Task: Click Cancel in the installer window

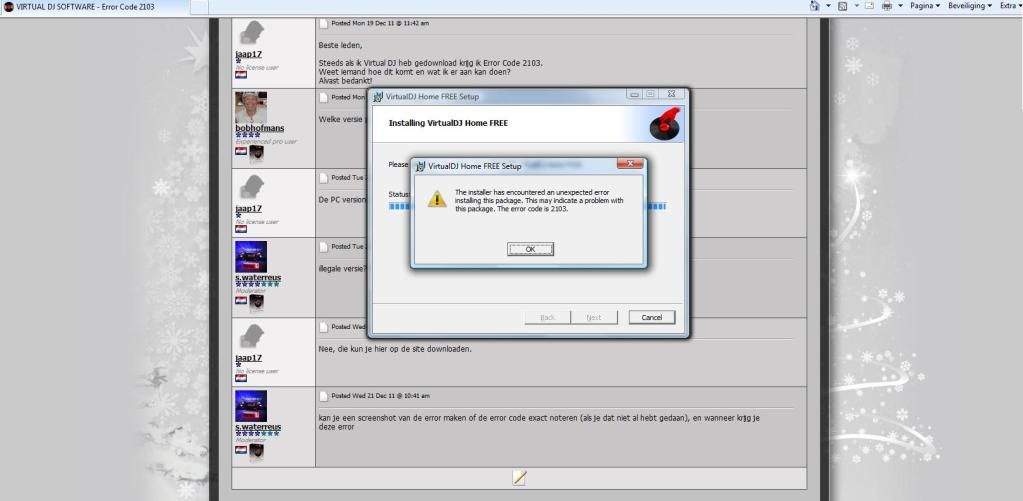Action: click(651, 317)
